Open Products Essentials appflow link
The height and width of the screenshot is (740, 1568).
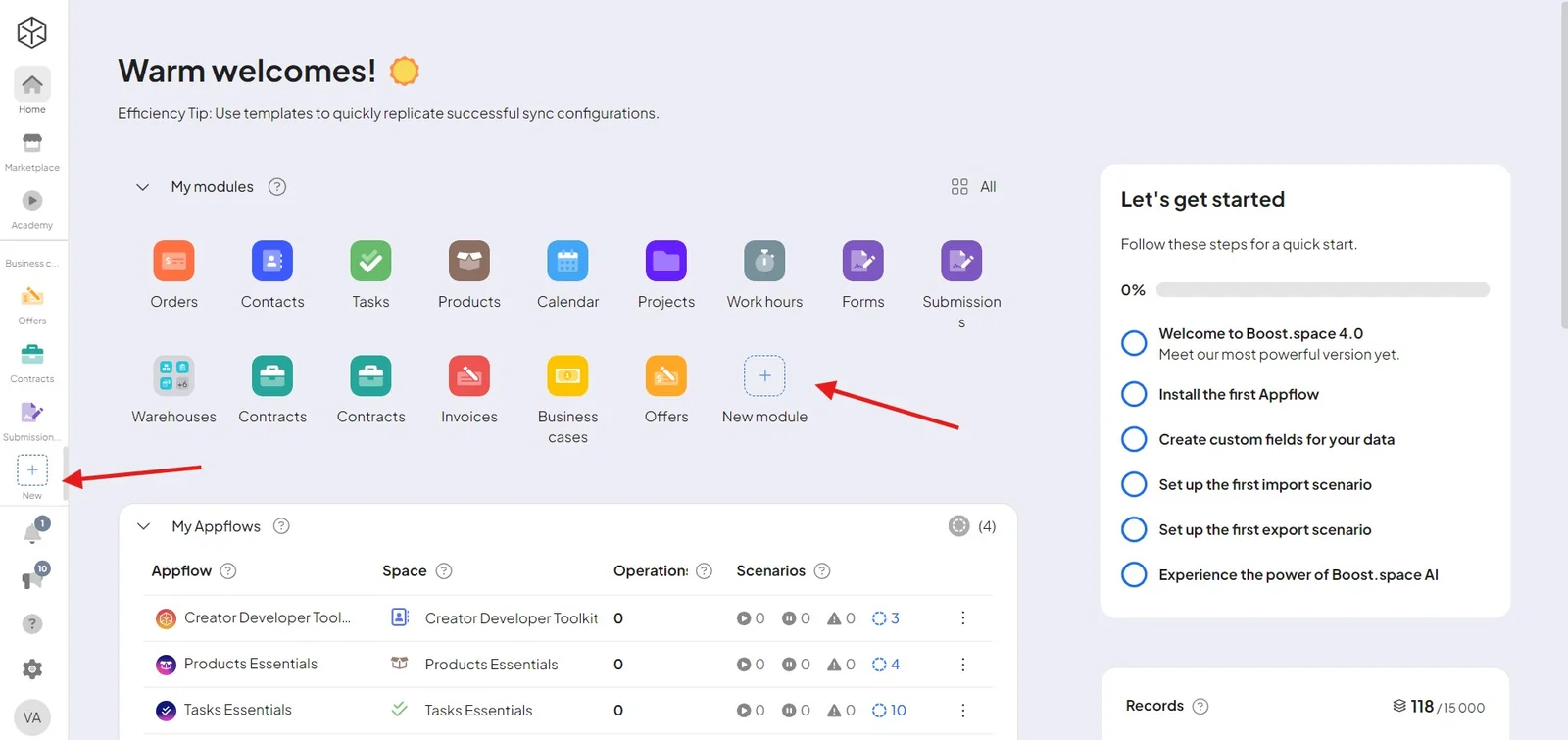[x=251, y=664]
